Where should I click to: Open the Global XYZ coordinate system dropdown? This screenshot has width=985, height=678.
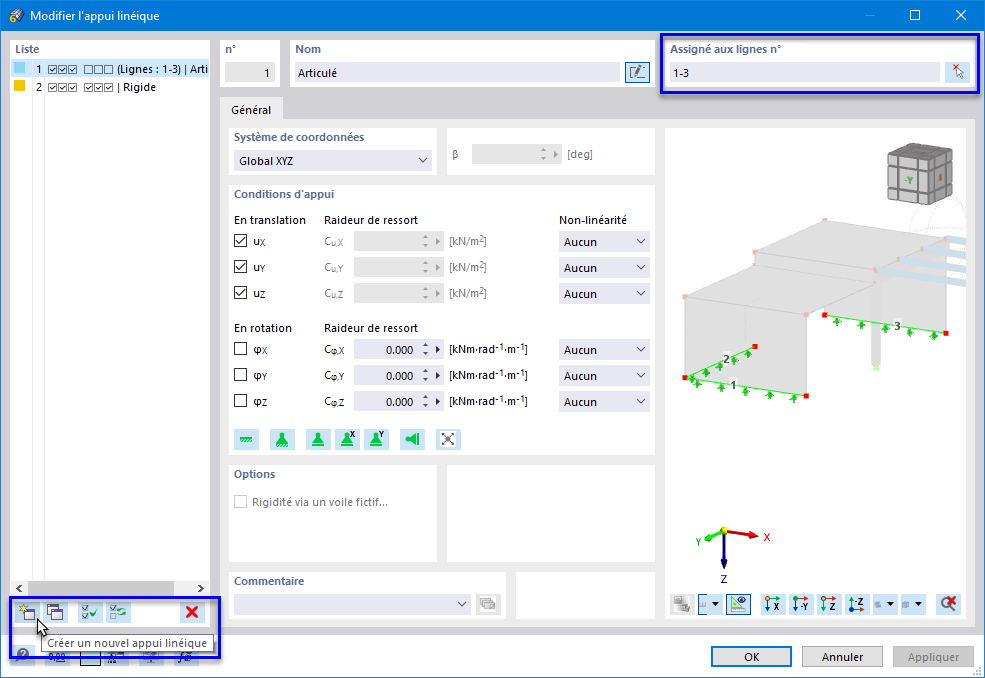pos(332,161)
